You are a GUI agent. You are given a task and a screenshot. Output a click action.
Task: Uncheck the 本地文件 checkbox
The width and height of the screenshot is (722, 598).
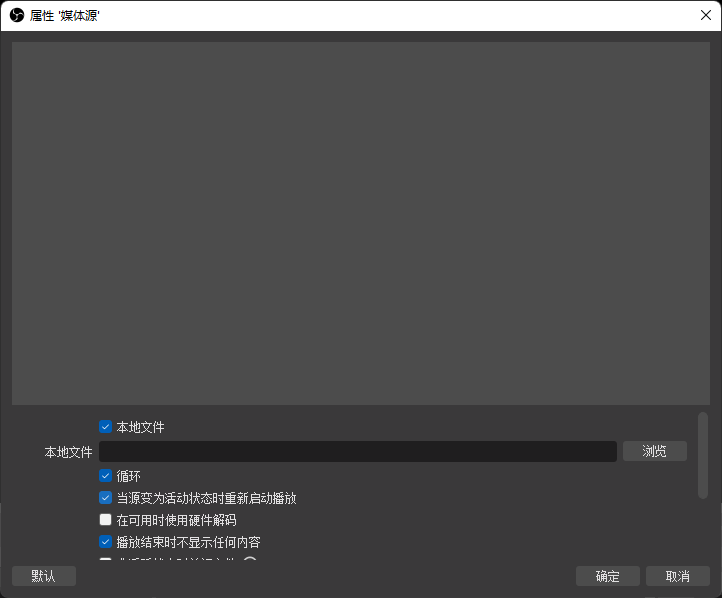pos(106,427)
